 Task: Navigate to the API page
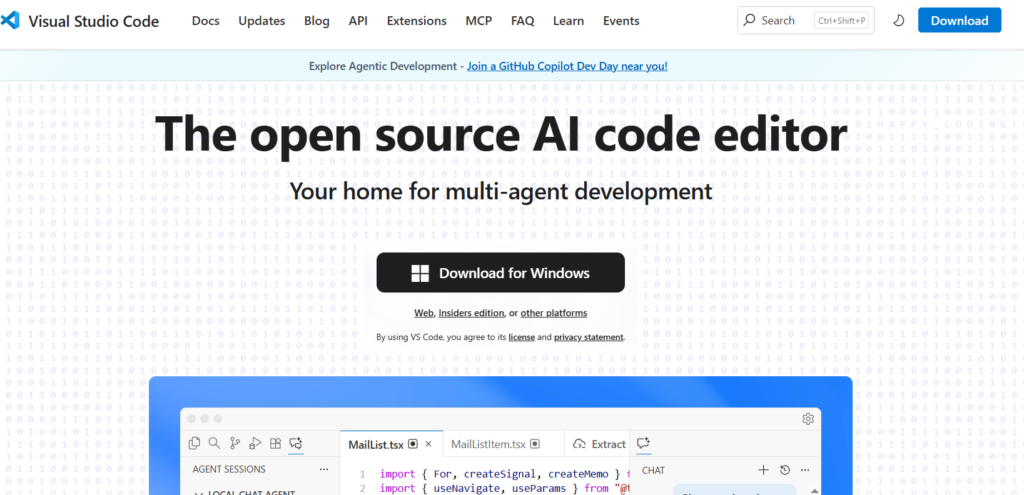(x=358, y=21)
